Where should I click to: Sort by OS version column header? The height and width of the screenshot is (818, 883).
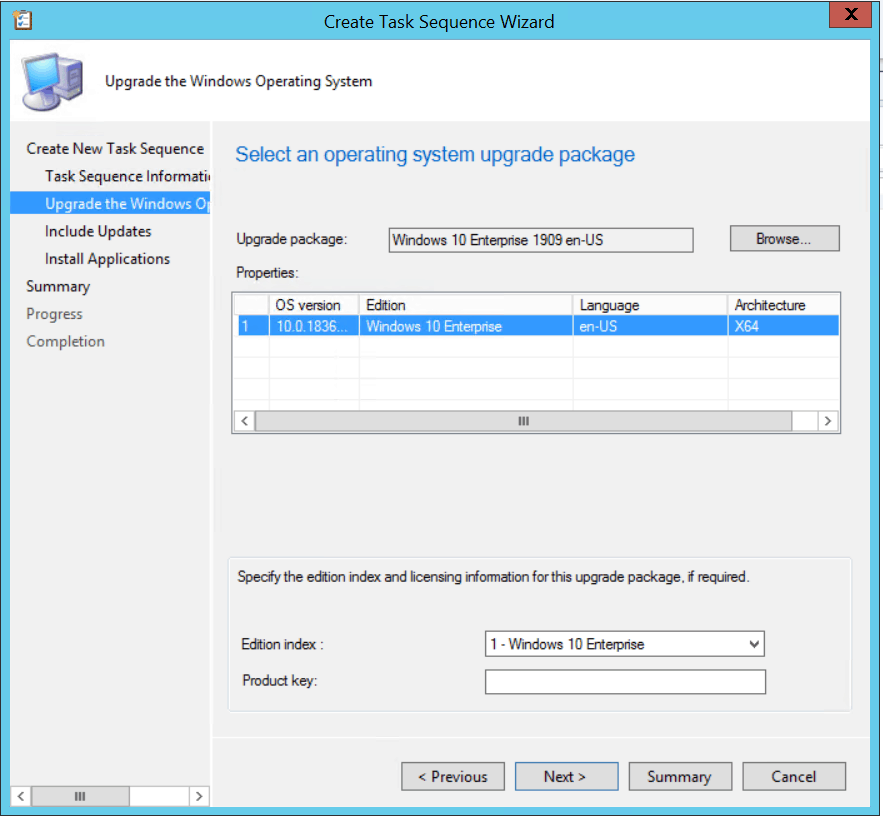point(314,305)
